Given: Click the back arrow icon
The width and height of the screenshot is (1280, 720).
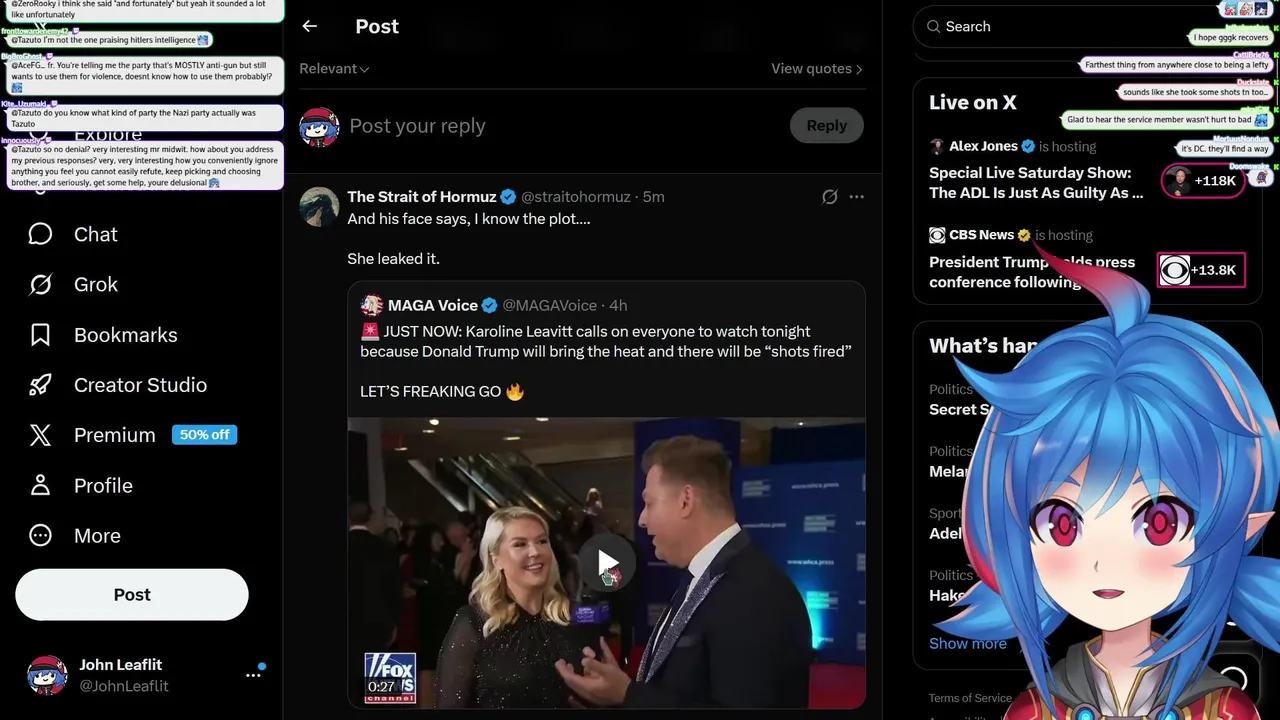Looking at the screenshot, I should pyautogui.click(x=310, y=27).
